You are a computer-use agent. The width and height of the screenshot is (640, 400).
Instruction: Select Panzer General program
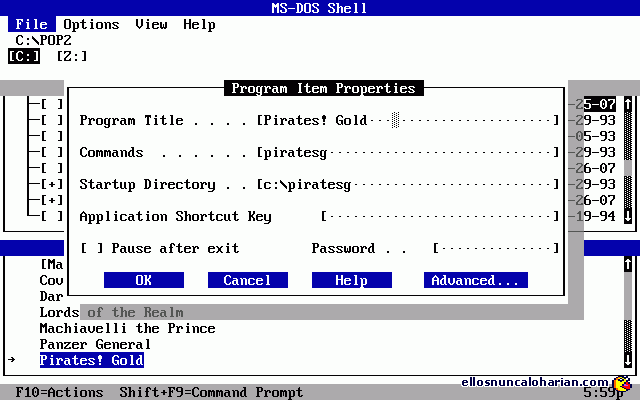96,344
